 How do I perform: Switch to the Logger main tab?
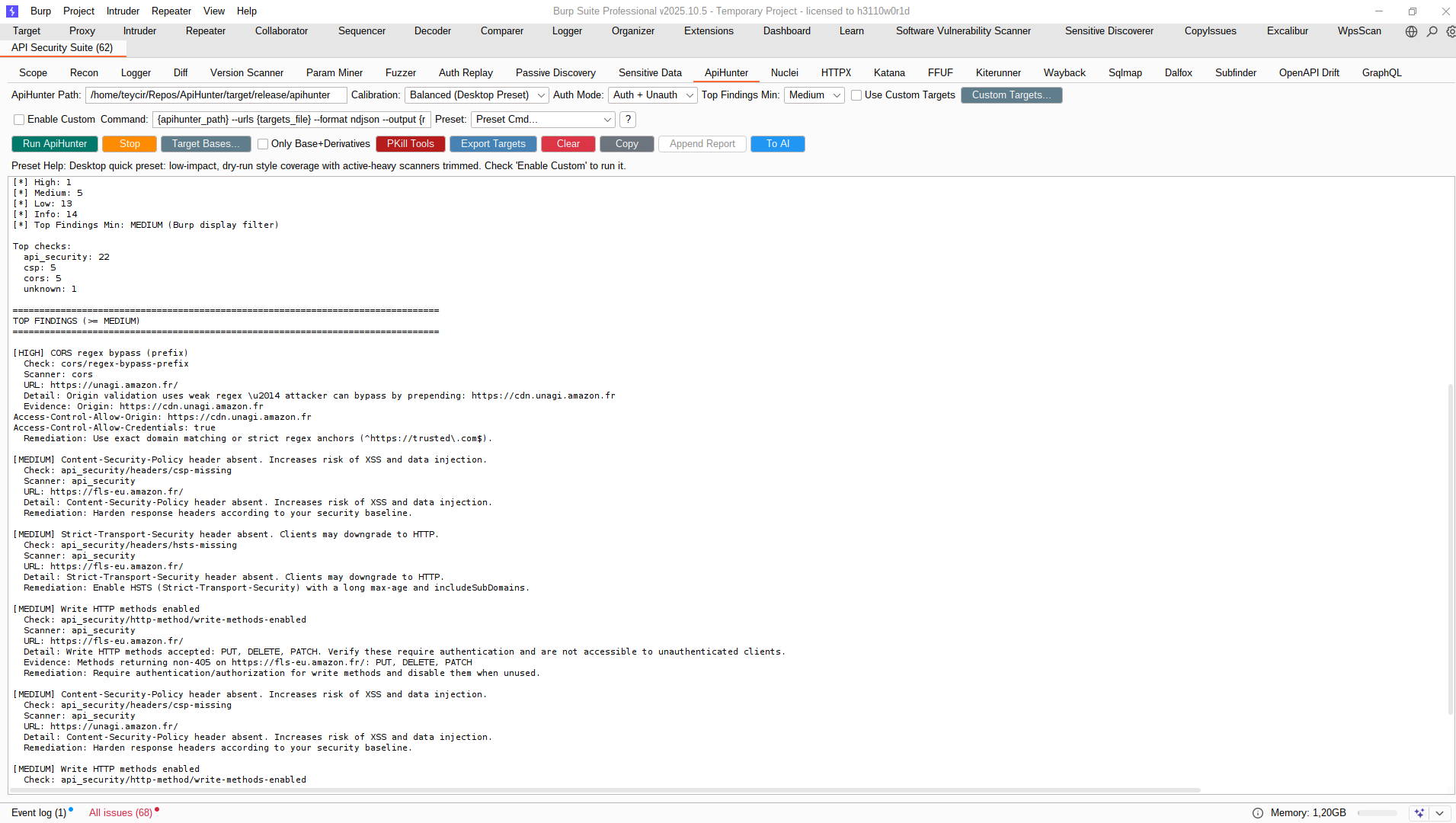(567, 31)
